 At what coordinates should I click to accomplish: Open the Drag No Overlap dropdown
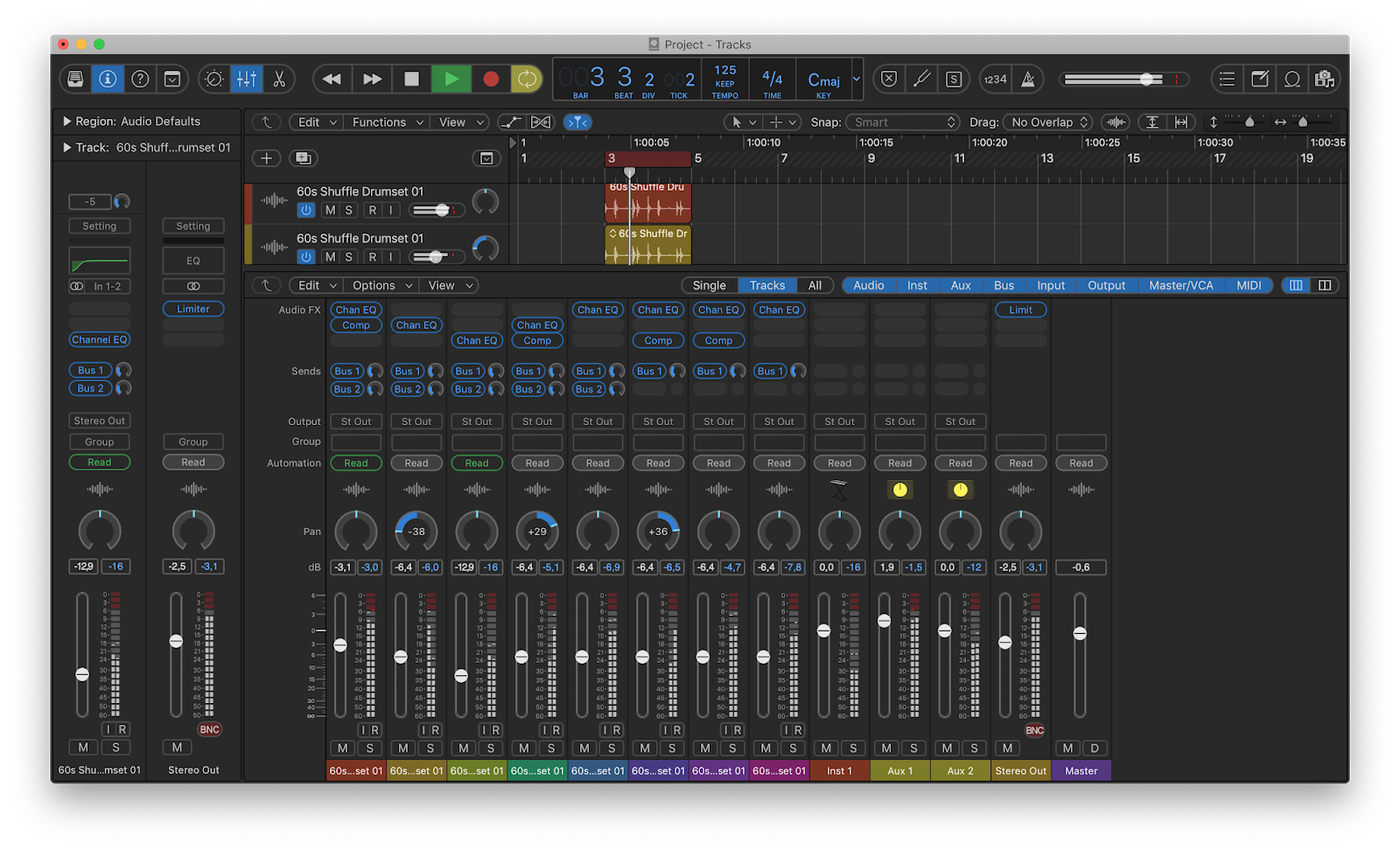tap(1049, 122)
